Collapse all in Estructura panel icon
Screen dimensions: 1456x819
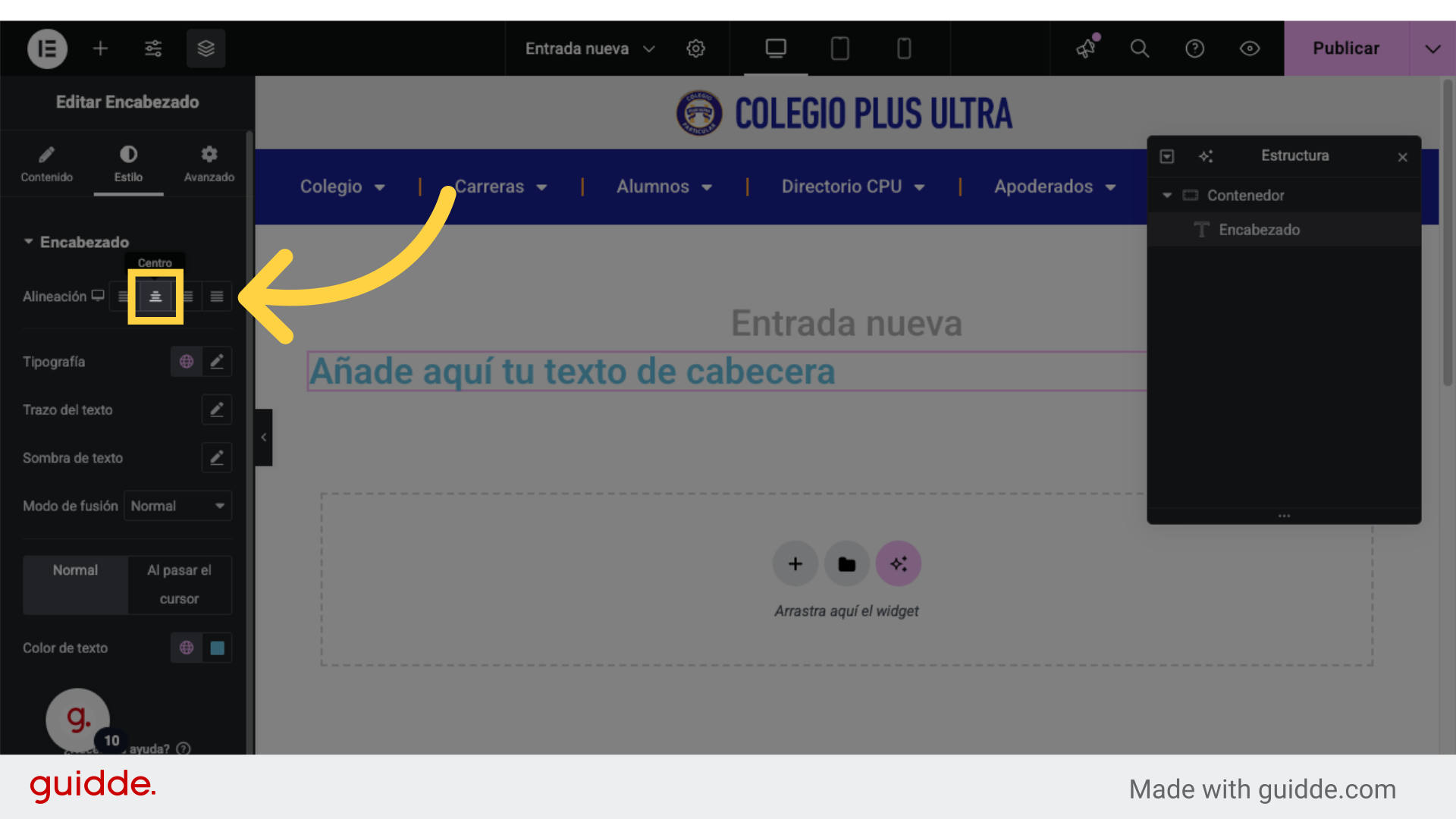point(1167,156)
